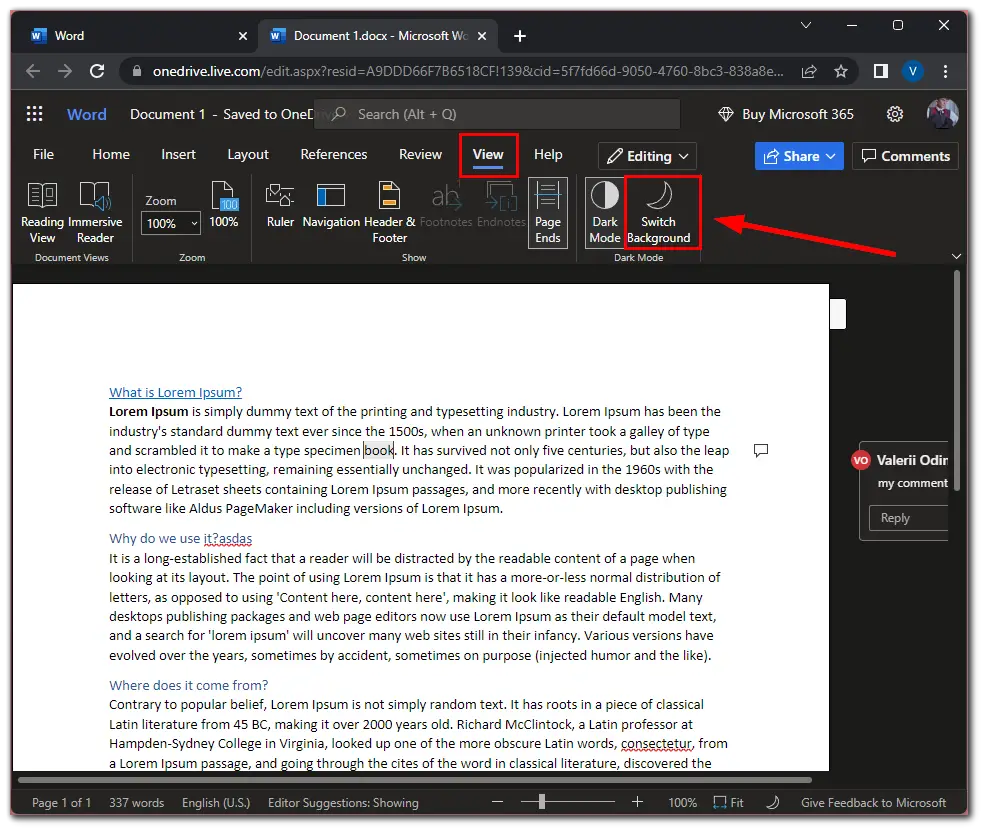The image size is (986, 833).
Task: Open the Review tab
Action: [420, 155]
